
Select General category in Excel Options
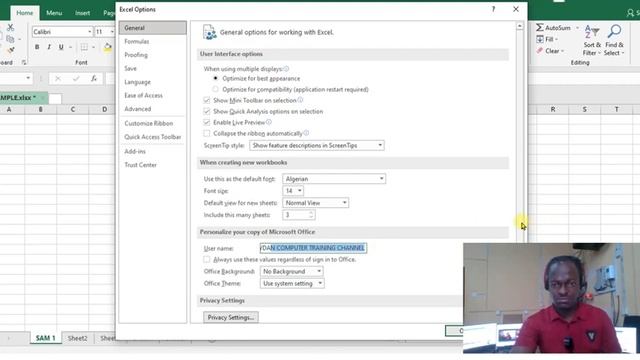point(153,28)
